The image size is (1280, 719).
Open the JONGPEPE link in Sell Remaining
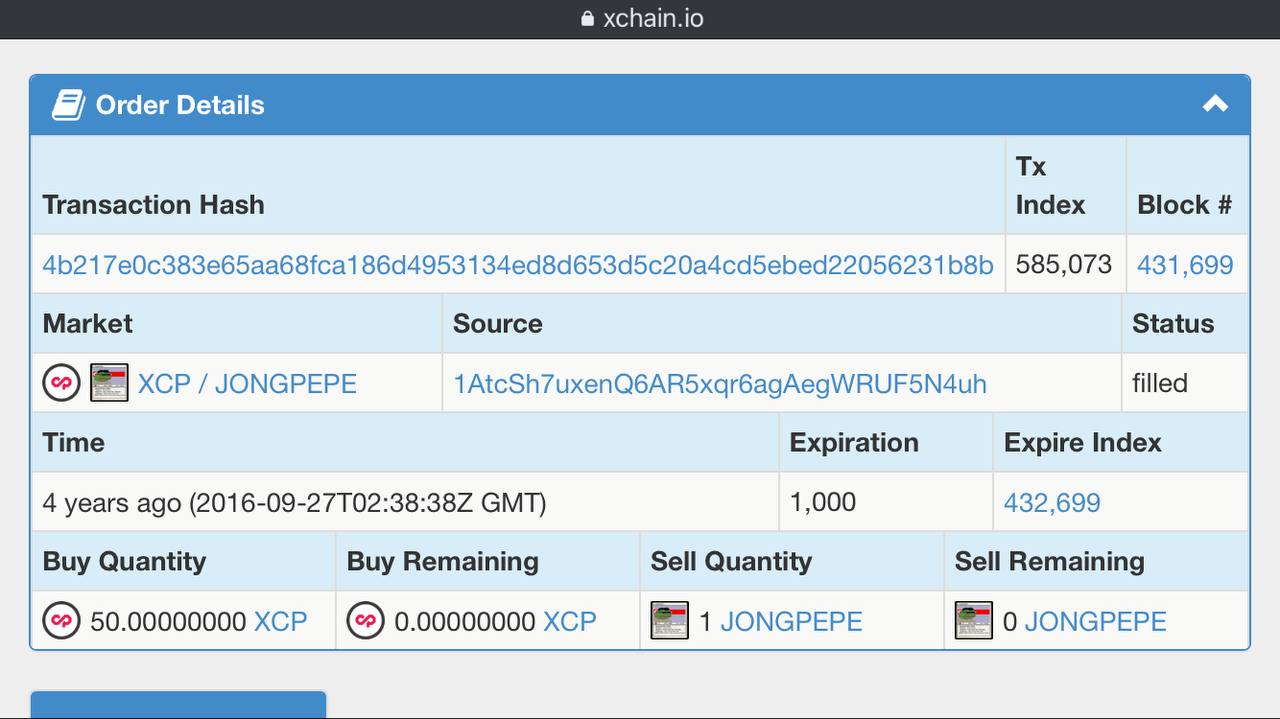[x=1095, y=621]
